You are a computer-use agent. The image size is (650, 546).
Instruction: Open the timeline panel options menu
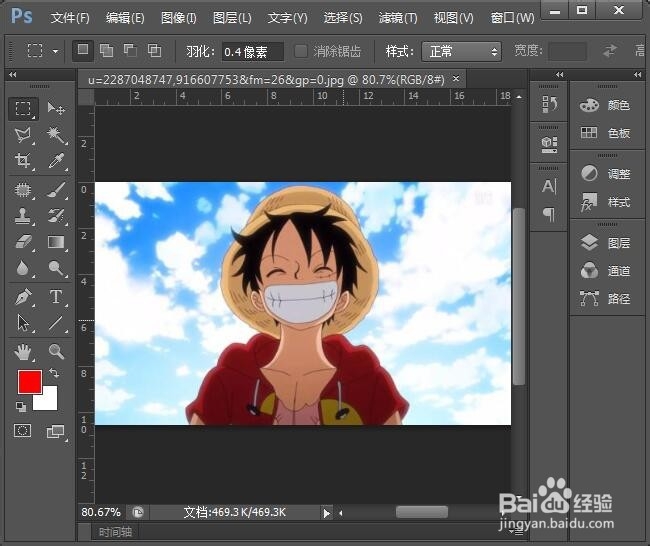pyautogui.click(x=517, y=531)
